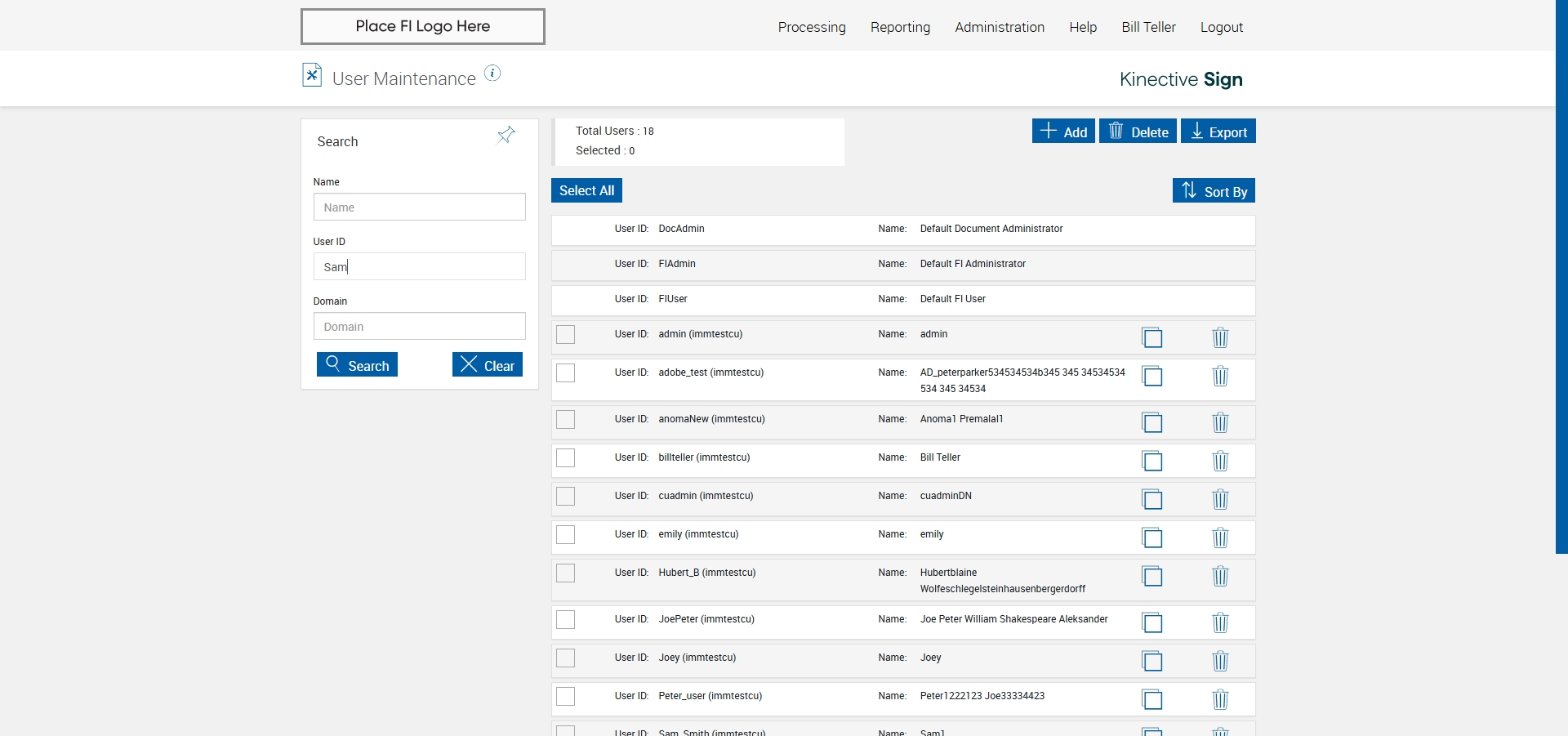Open the Bill Teller user menu

[x=1148, y=27]
